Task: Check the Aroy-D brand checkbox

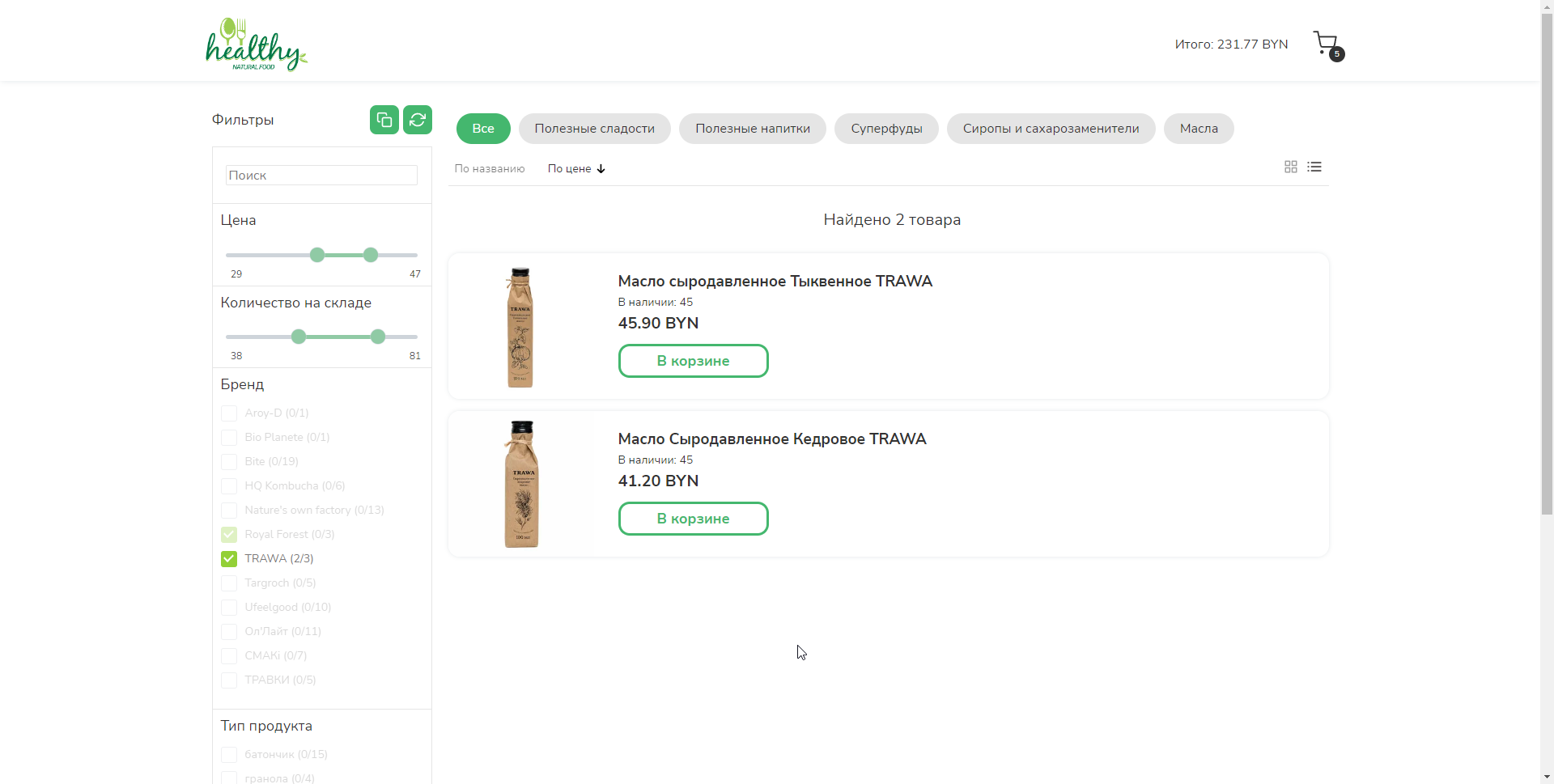Action: (x=229, y=413)
